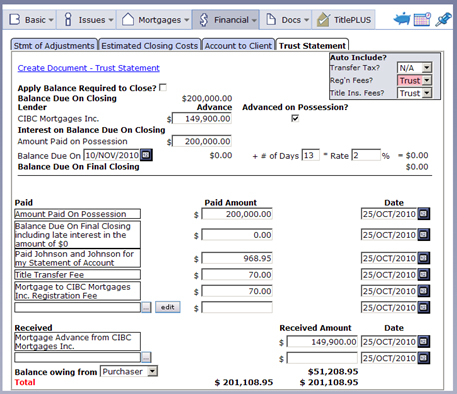Open date picker for Balance Due On date
The image size is (457, 394).
(x=146, y=155)
